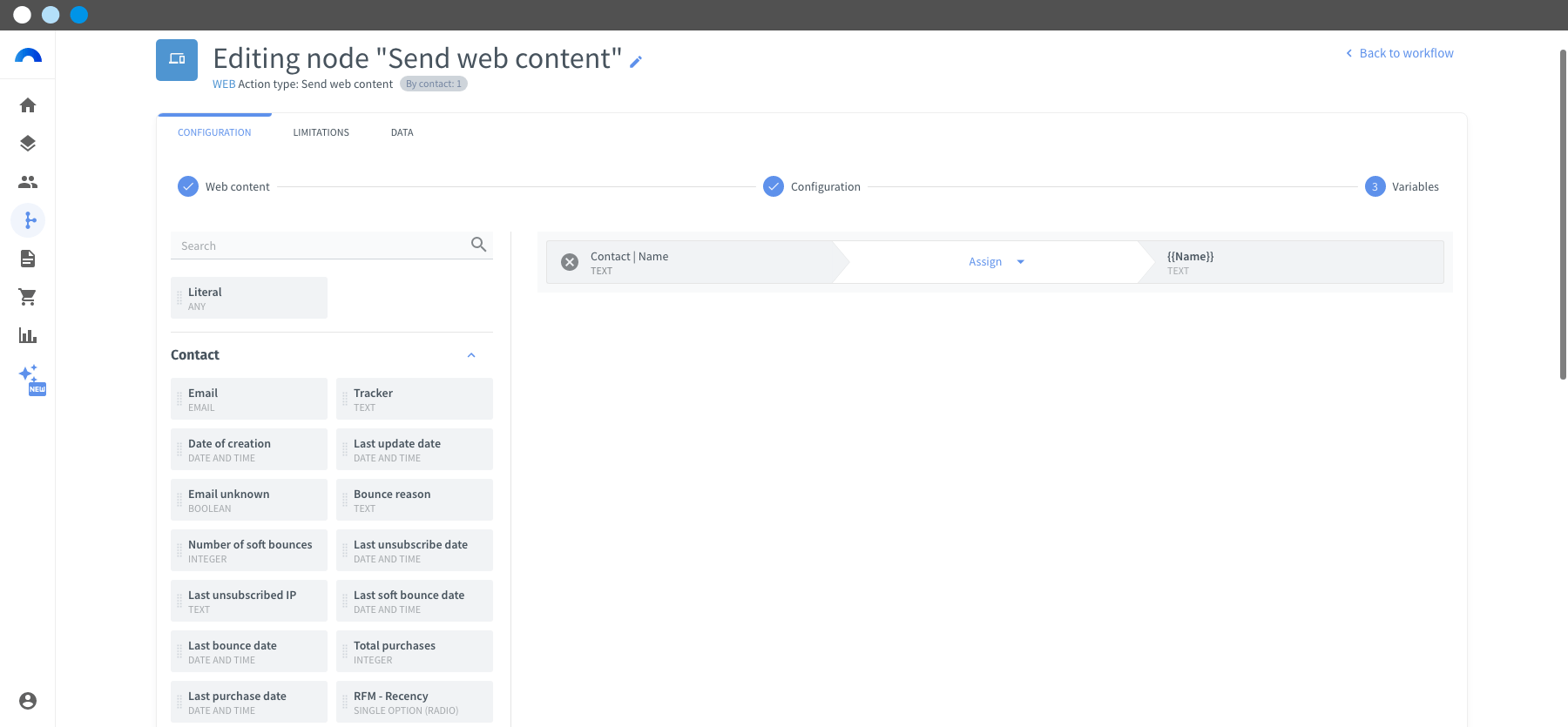Viewport: 1568px width, 727px height.
Task: Edit node name with pencil icon
Action: [x=636, y=61]
